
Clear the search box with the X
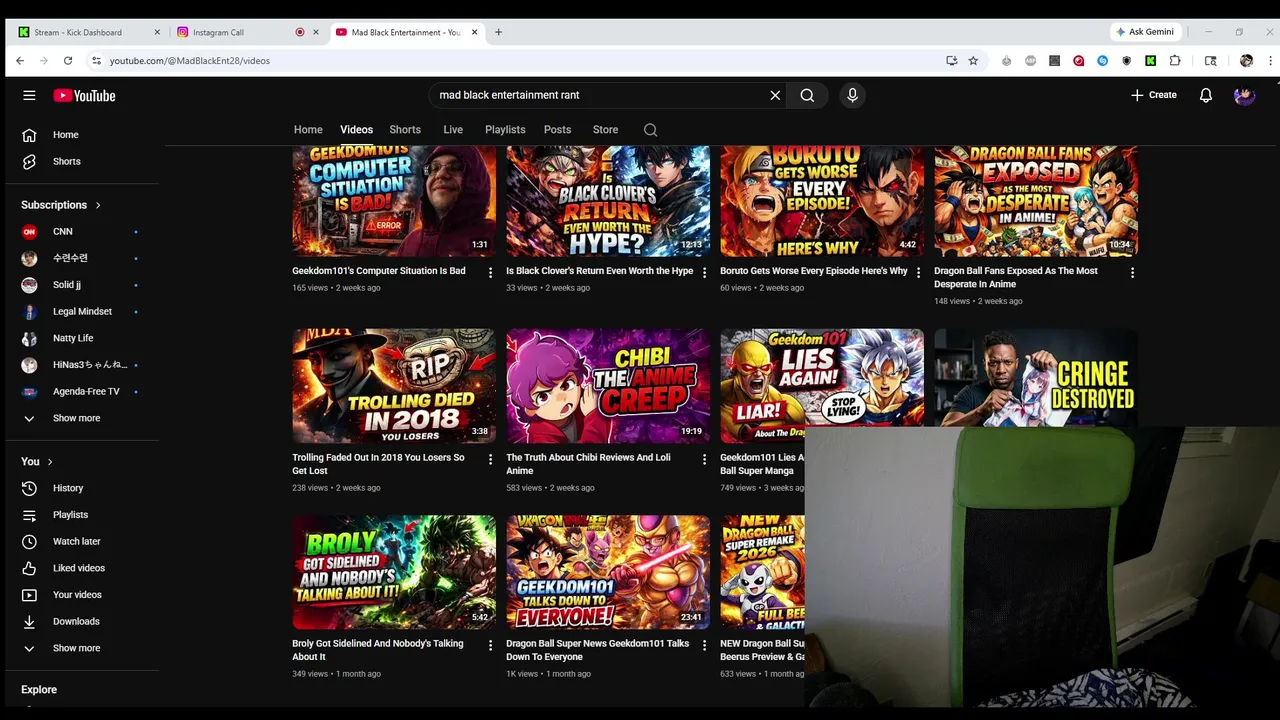tap(775, 95)
